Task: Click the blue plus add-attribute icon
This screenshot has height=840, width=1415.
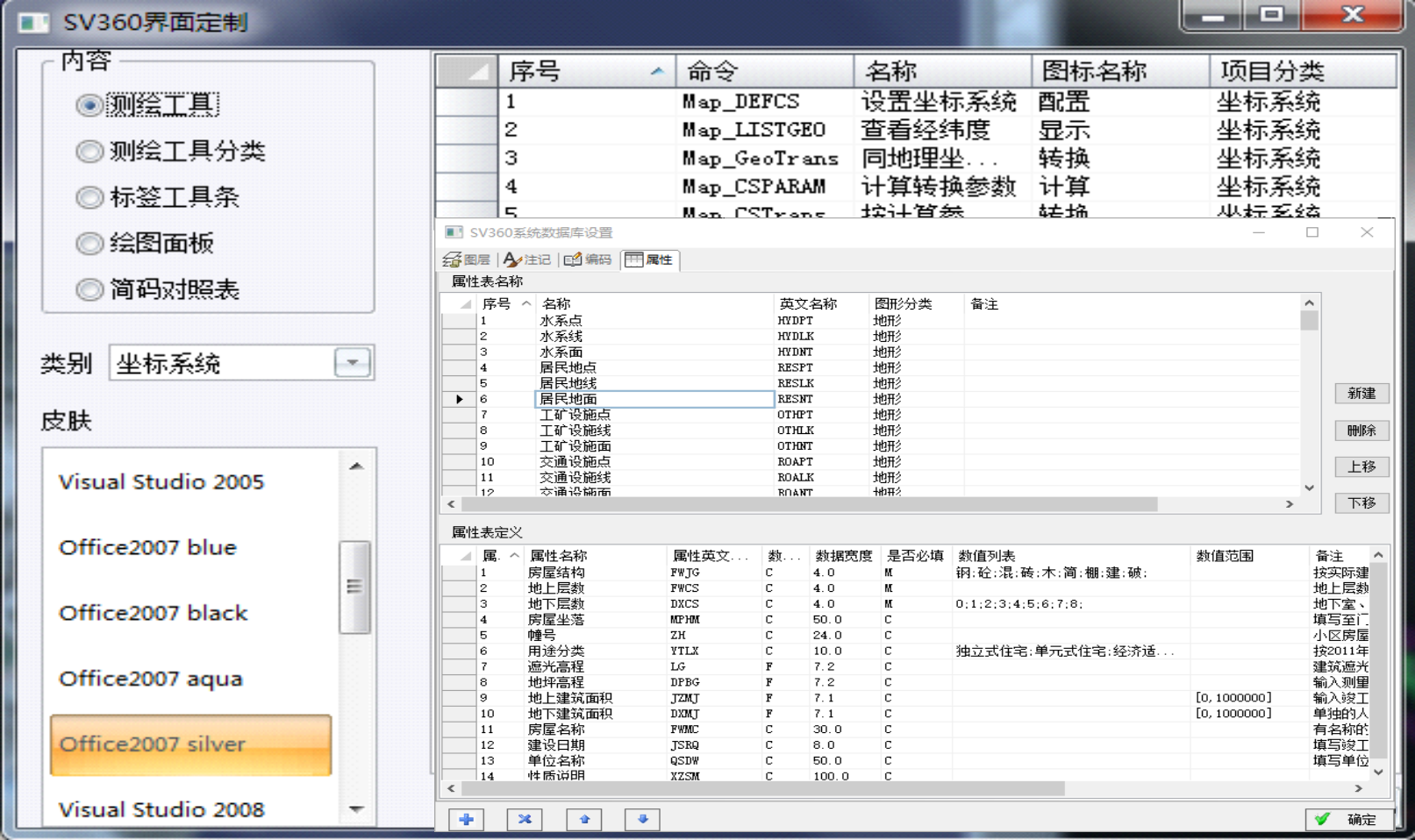Action: (x=466, y=819)
